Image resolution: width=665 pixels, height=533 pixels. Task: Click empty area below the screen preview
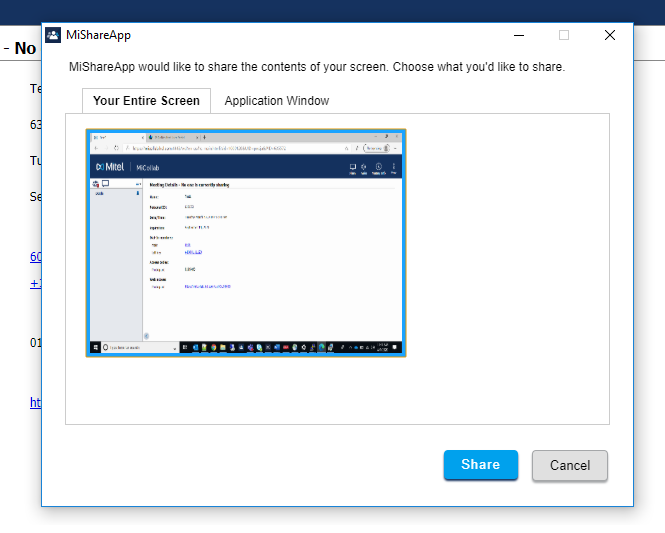tap(337, 392)
